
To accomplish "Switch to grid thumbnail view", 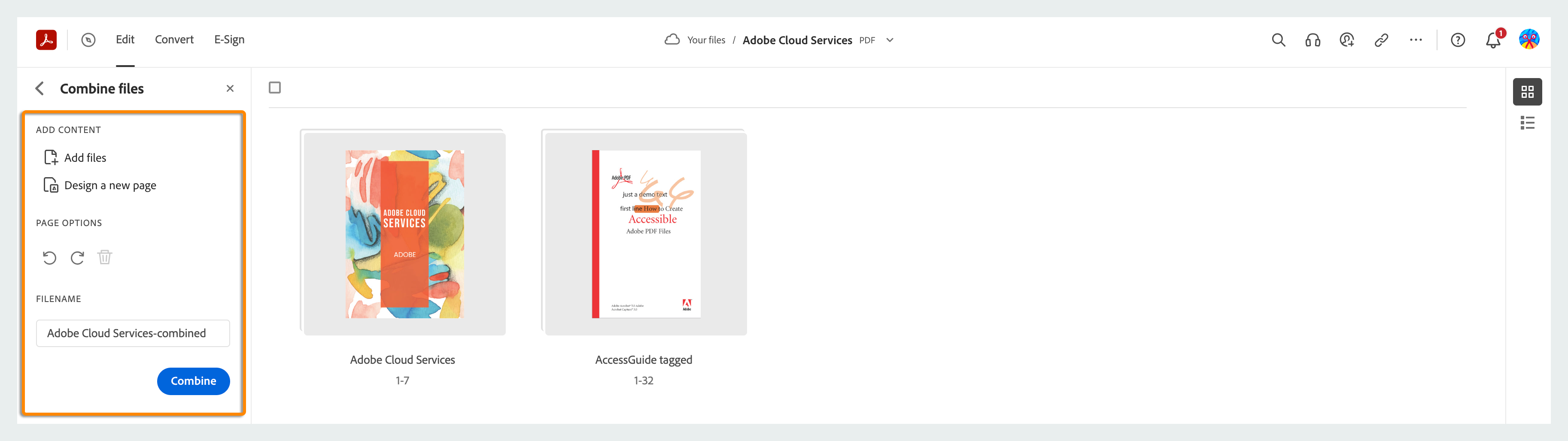I will pyautogui.click(x=1527, y=92).
